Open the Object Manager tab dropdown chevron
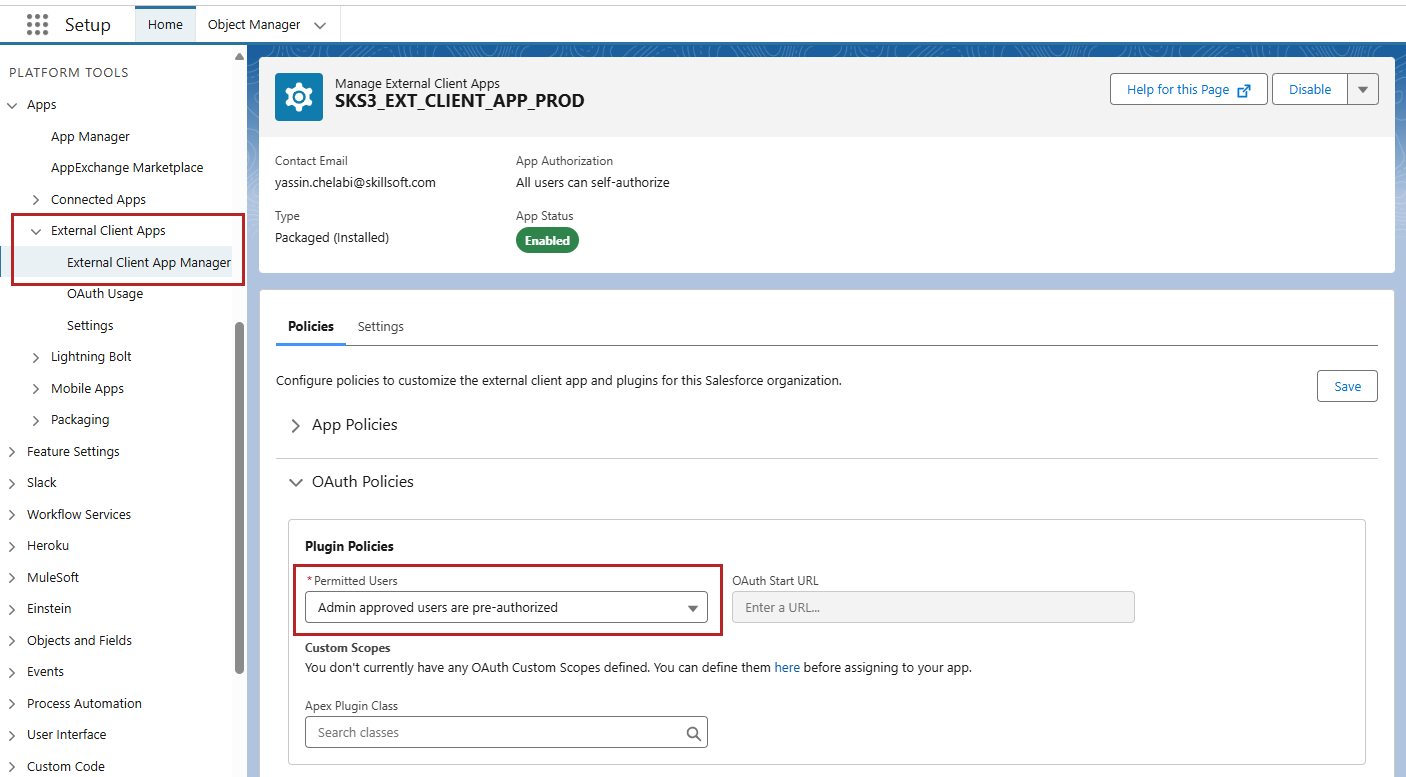Screen dimensions: 1406x777 tap(320, 25)
